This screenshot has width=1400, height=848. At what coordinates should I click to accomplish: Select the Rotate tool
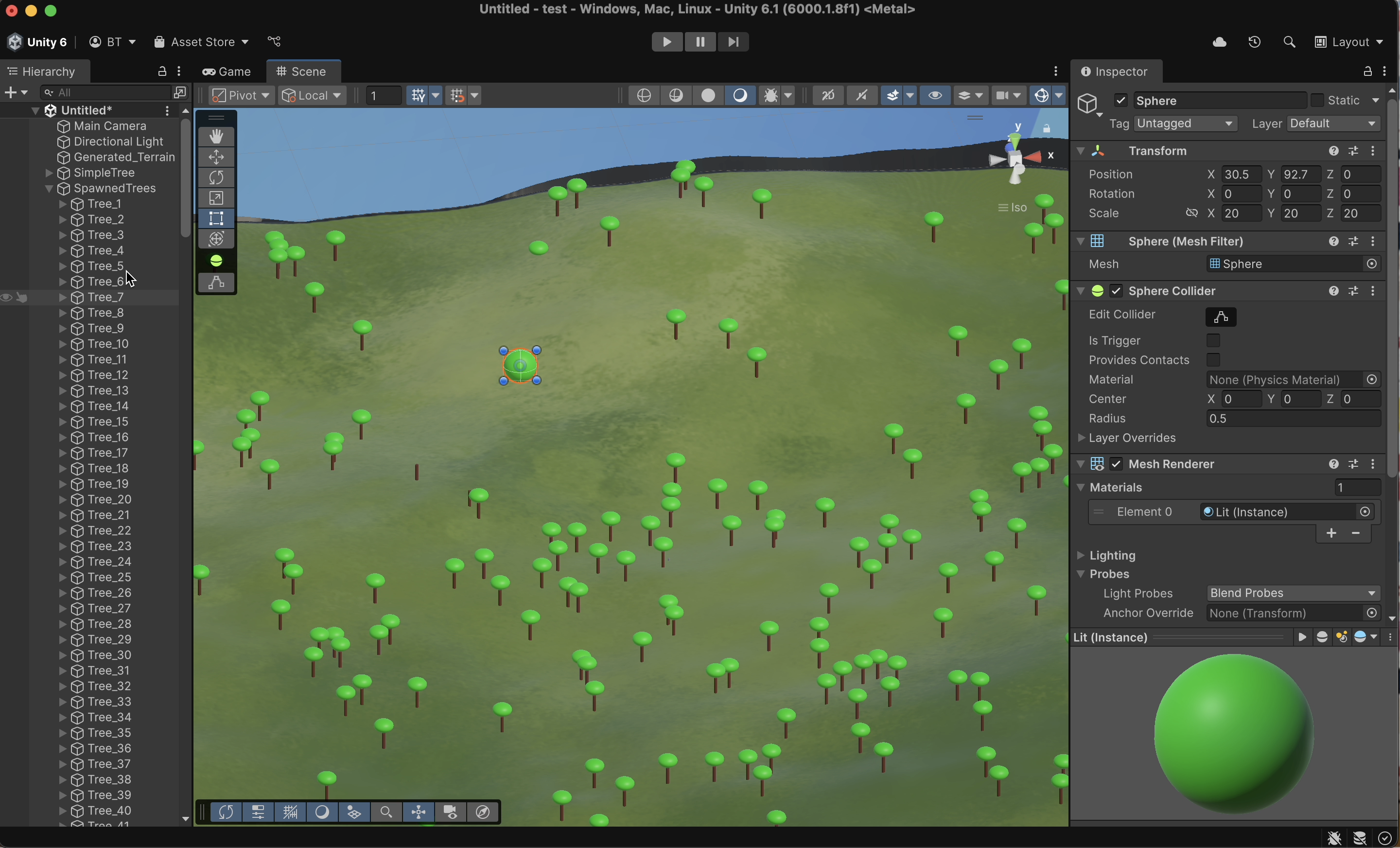[216, 178]
